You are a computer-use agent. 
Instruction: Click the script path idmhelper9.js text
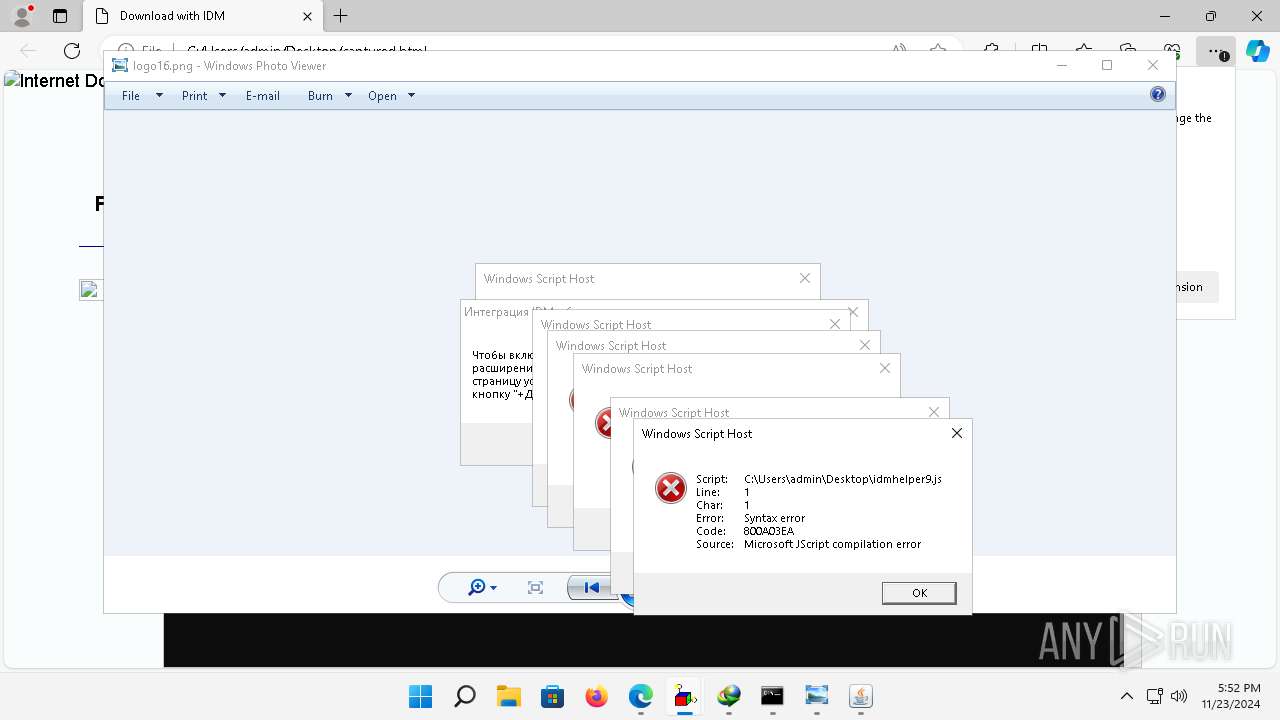pos(843,479)
